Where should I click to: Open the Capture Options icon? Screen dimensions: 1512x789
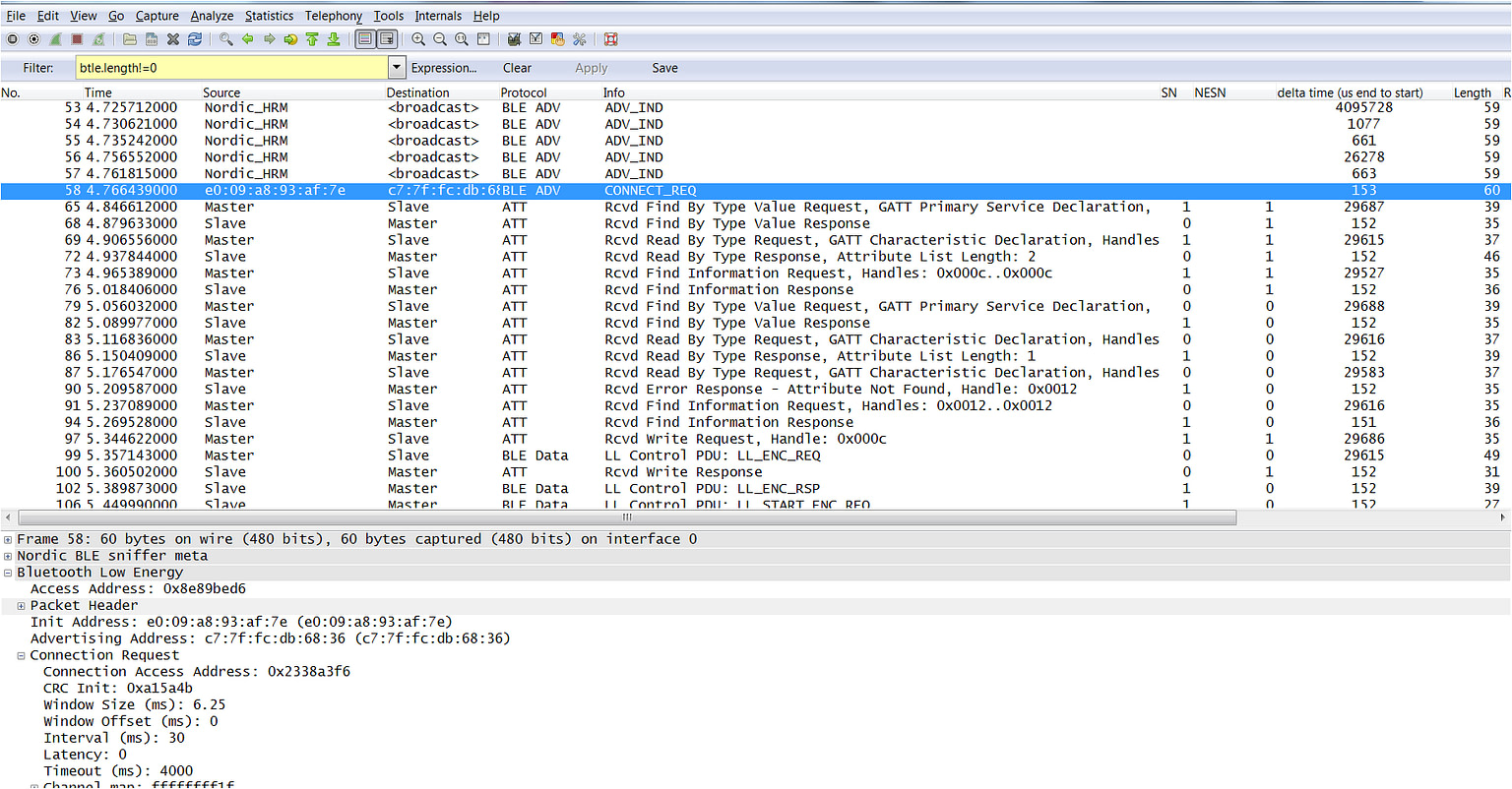[x=32, y=38]
